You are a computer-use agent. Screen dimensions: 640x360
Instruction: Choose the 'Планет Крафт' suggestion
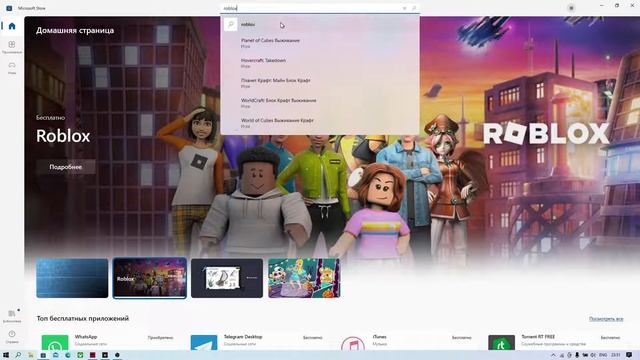pyautogui.click(x=320, y=83)
